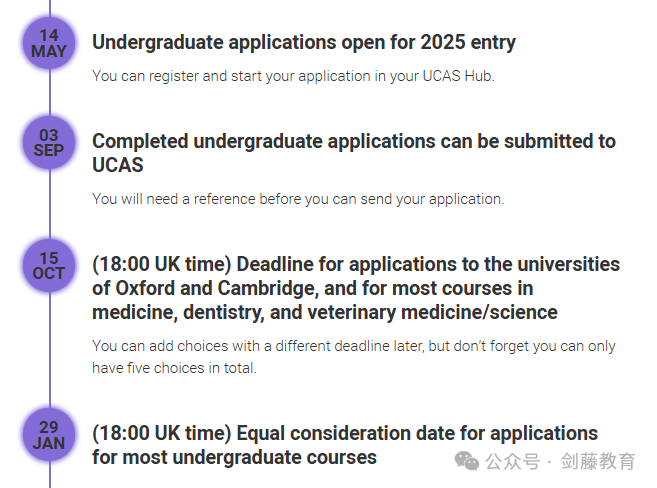The height and width of the screenshot is (488, 657).
Task: Click timeline line between 15 OCT and 29 JAN
Action: pos(49,350)
